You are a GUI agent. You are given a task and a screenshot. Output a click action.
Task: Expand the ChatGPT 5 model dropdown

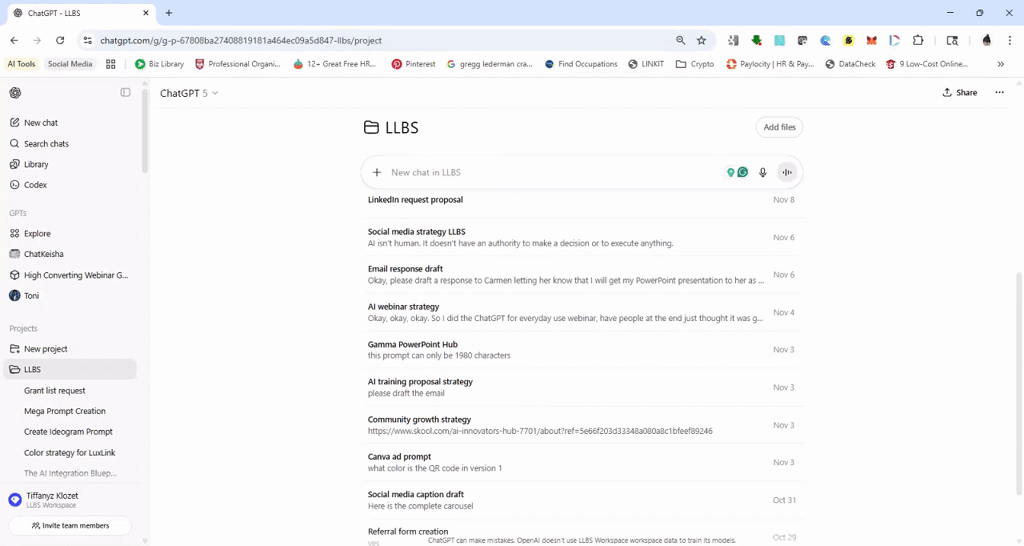pyautogui.click(x=189, y=93)
